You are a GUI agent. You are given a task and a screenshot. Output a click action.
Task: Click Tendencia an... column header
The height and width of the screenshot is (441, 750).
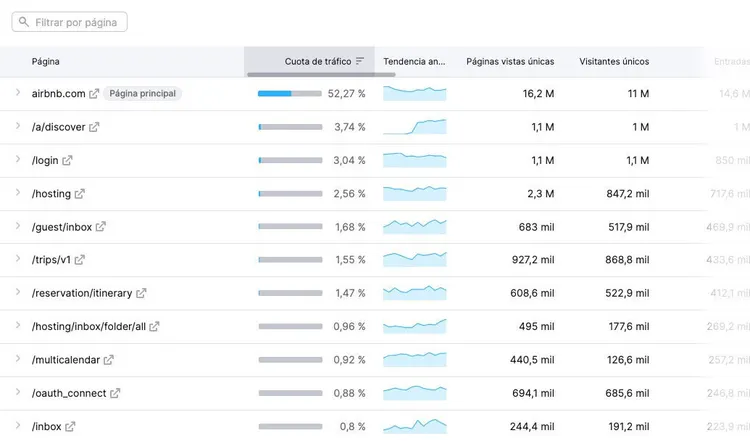point(414,61)
